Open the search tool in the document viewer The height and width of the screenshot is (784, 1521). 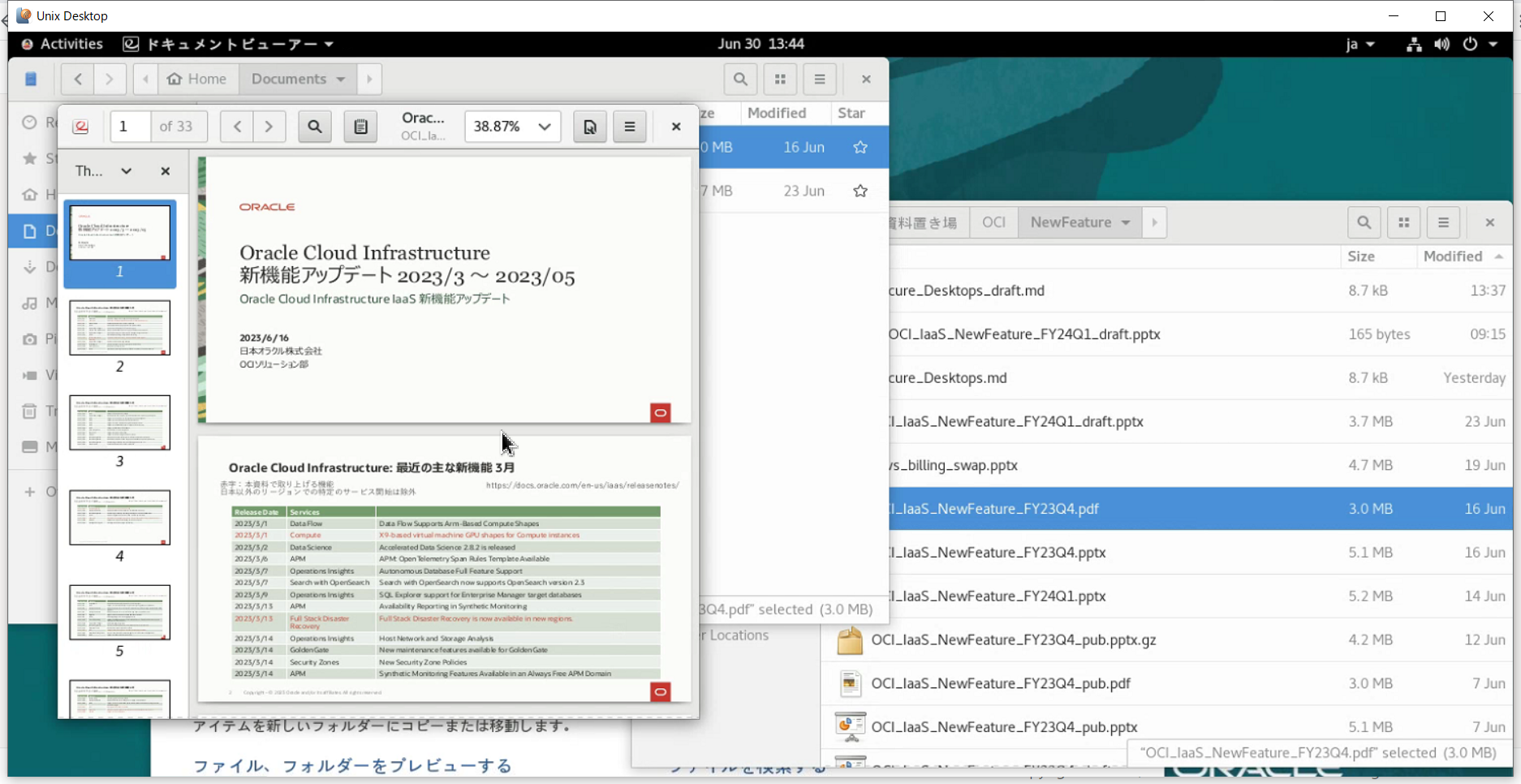point(315,126)
